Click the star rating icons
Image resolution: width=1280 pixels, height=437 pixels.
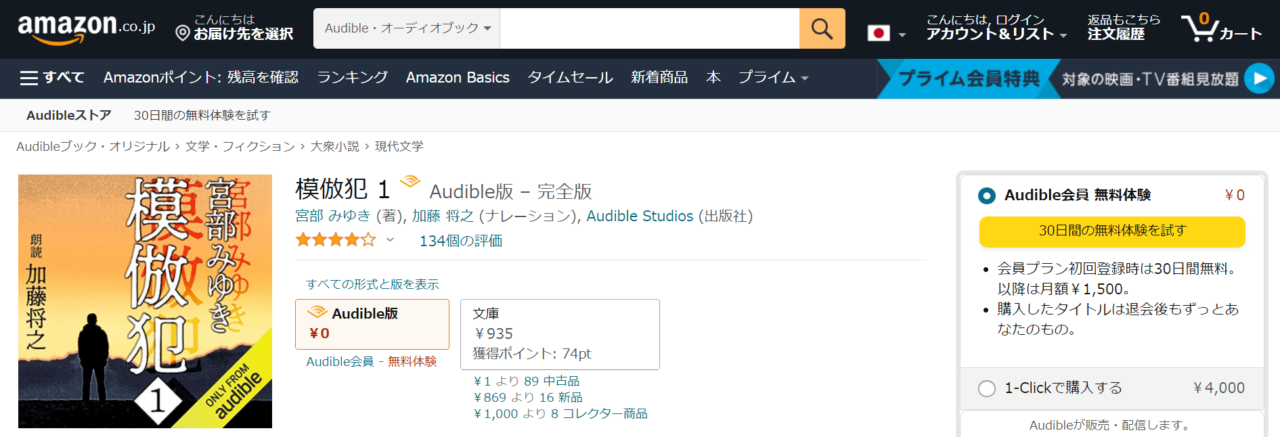(x=335, y=240)
